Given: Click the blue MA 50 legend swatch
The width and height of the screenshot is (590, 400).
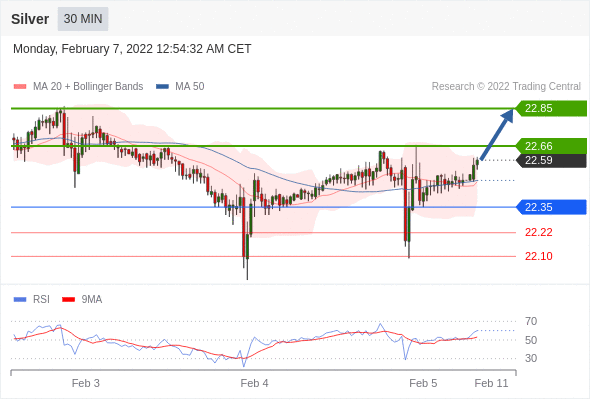Looking at the screenshot, I should click(x=162, y=87).
